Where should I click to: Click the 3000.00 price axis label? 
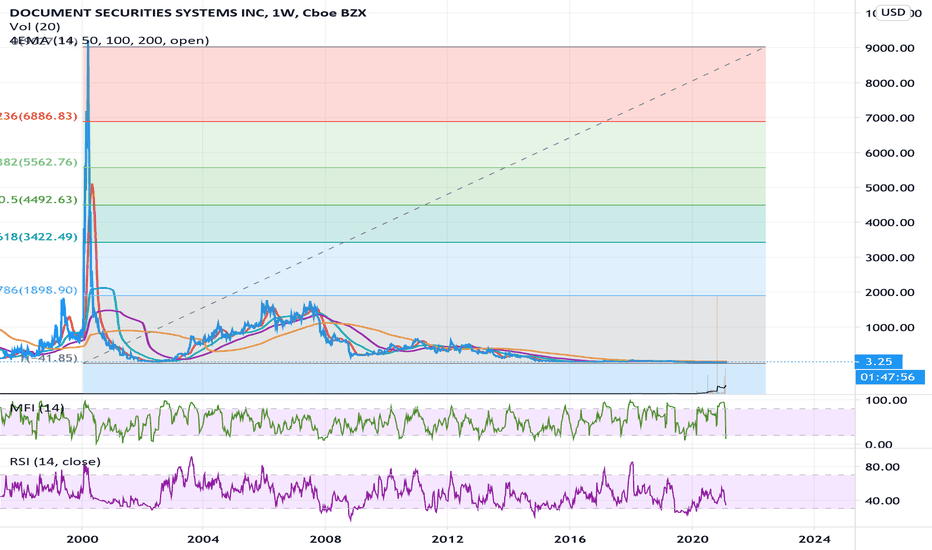click(890, 257)
